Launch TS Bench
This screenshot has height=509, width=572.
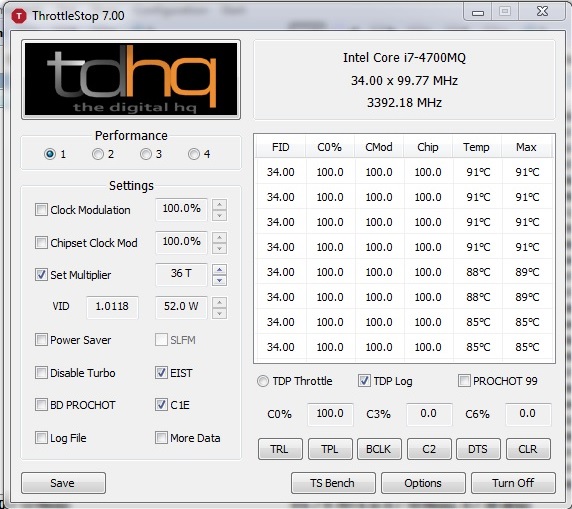pyautogui.click(x=333, y=483)
